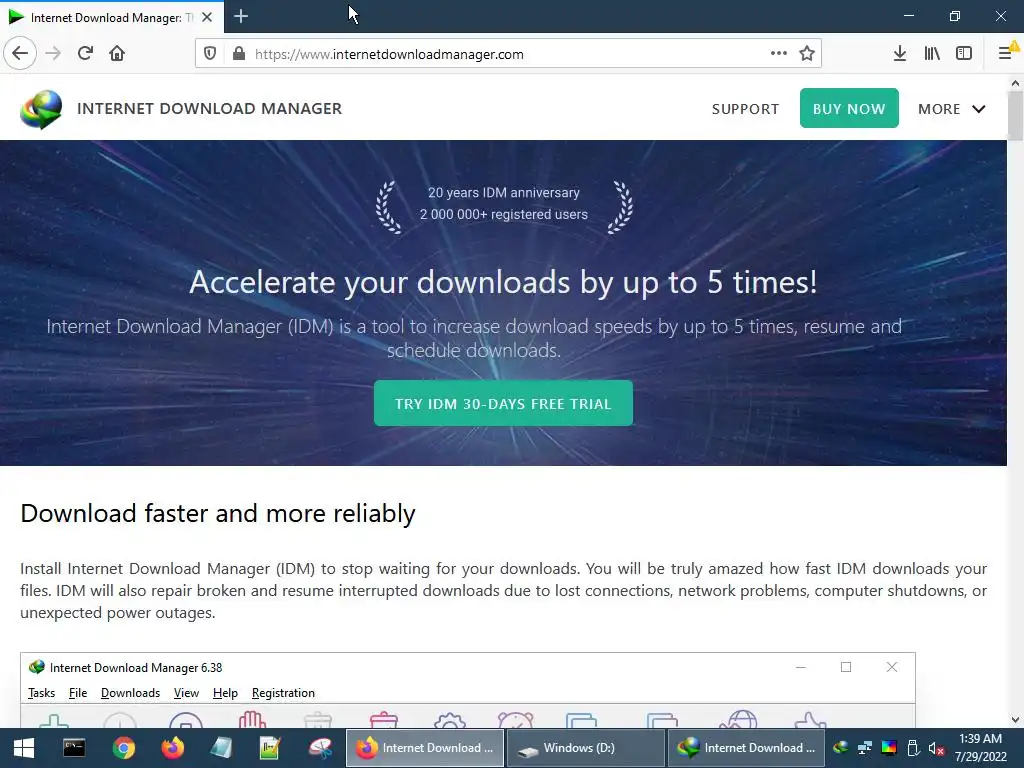Screen dimensions: 1024x768
Task: Open the notebook-style pinned taskbar app
Action: click(221, 748)
